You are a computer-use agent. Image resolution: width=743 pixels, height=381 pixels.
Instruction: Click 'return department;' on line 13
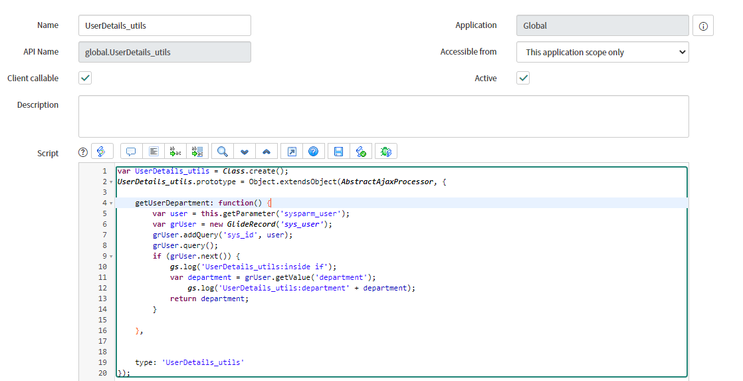(x=209, y=299)
